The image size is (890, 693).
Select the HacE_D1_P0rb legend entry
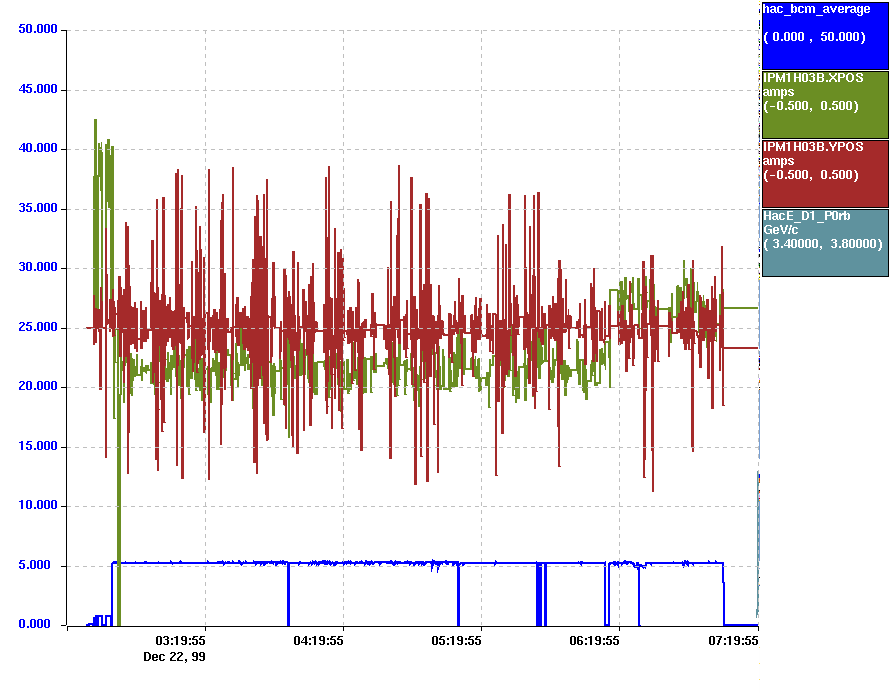click(x=824, y=242)
